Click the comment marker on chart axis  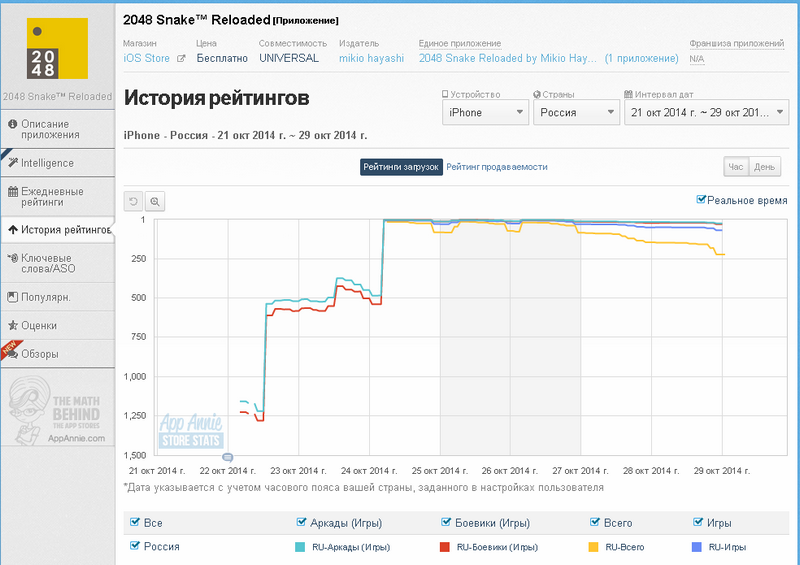pos(228,457)
